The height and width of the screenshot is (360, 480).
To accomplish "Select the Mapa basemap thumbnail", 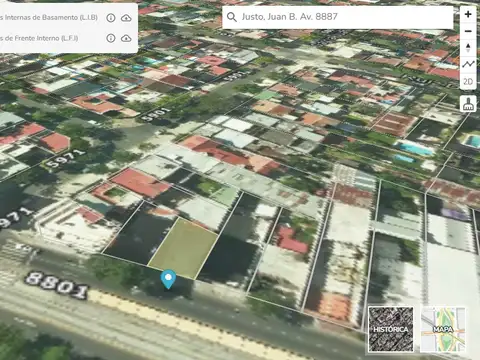I will 443,329.
